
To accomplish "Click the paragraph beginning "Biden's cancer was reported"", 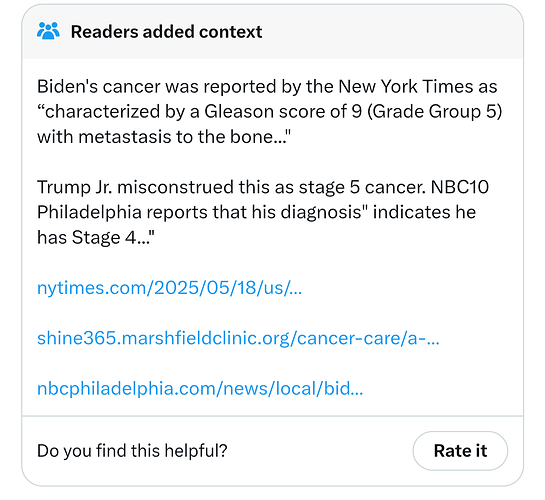I will (x=270, y=112).
